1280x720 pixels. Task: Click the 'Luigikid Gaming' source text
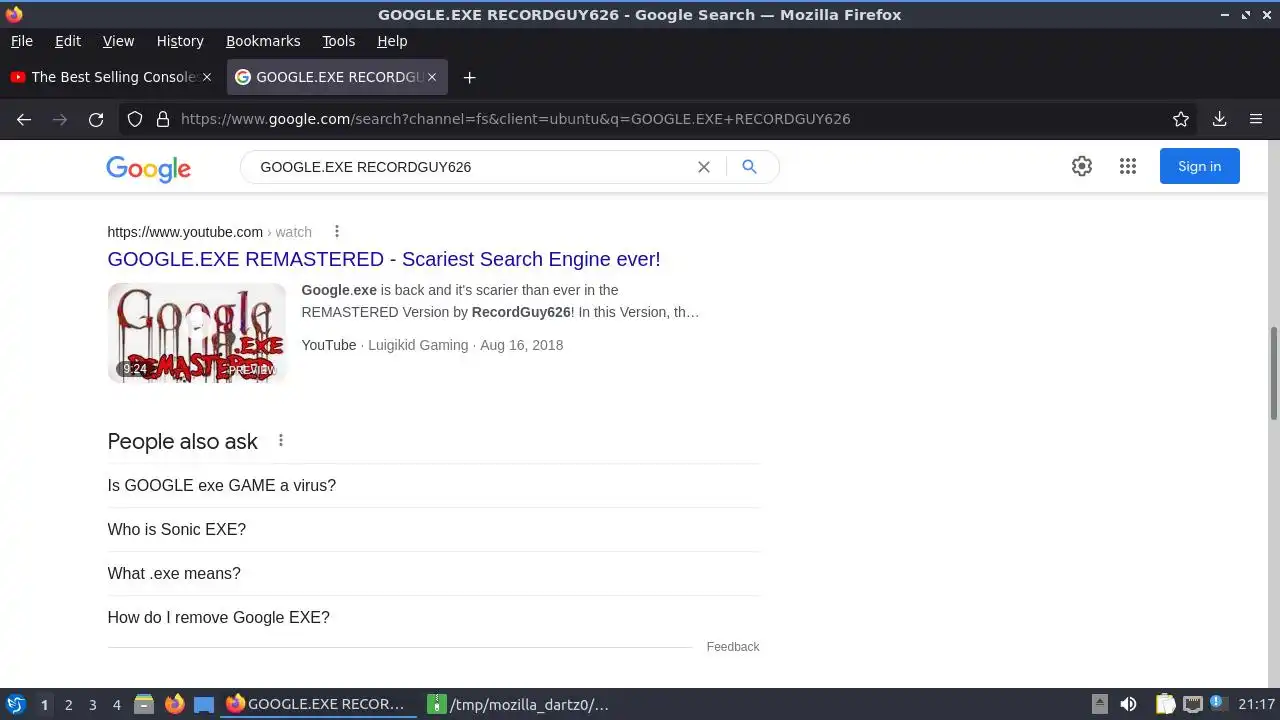coord(418,345)
